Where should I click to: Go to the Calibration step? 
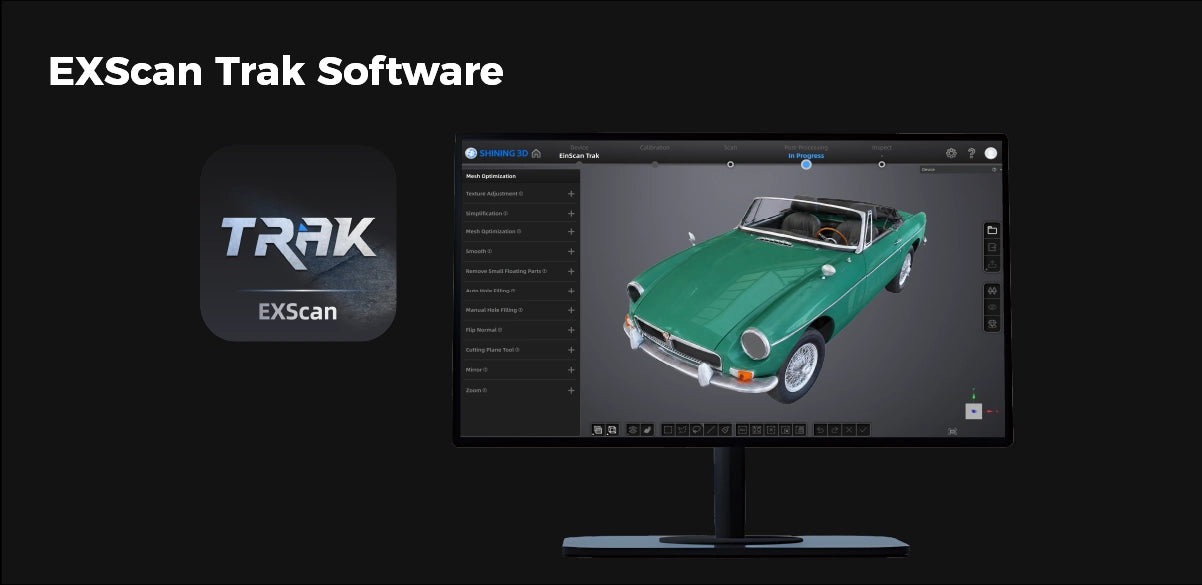click(655, 148)
